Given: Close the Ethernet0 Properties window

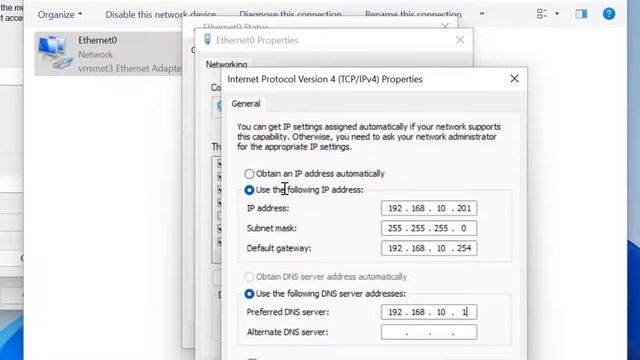Looking at the screenshot, I should point(460,40).
